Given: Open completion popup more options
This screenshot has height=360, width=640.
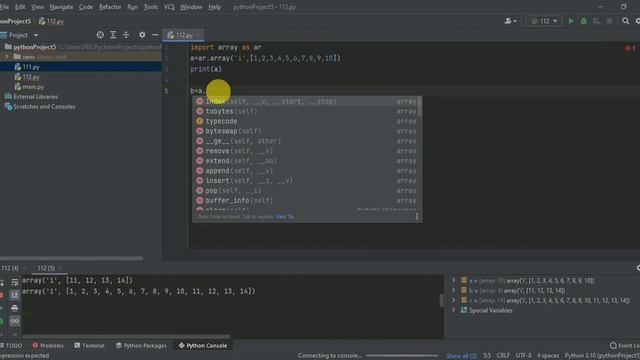Looking at the screenshot, I should coord(417,216).
